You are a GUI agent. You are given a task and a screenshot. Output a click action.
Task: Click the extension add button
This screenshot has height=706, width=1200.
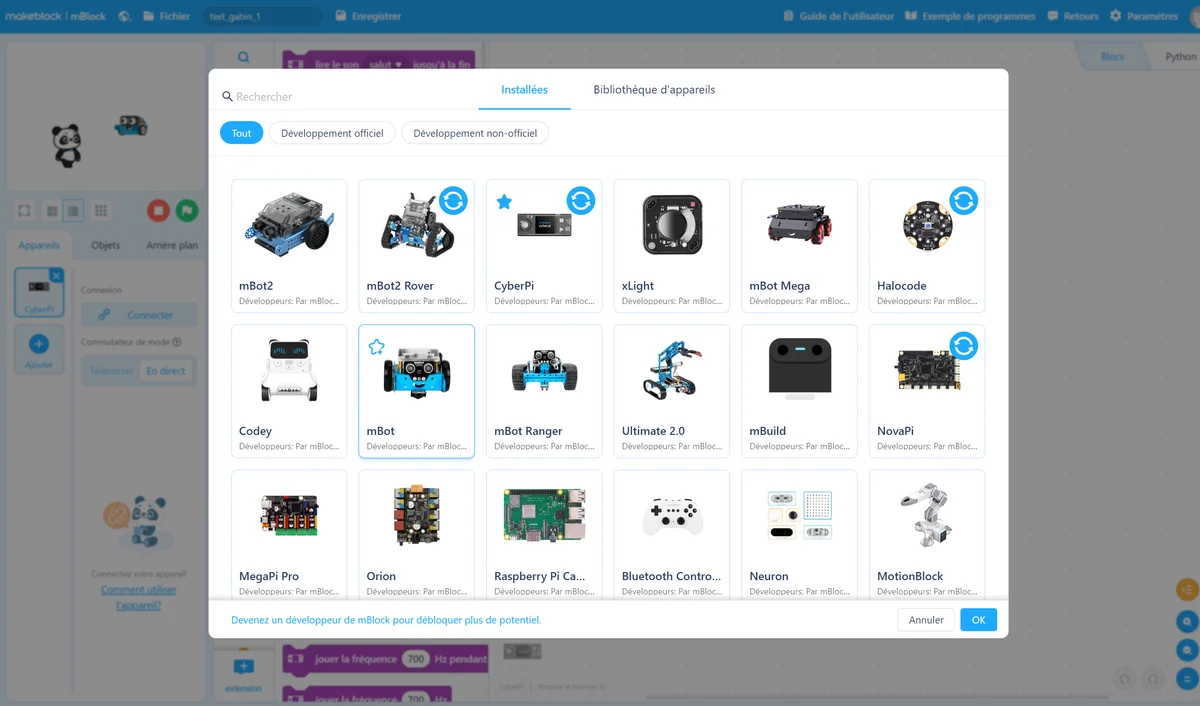pyautogui.click(x=243, y=674)
